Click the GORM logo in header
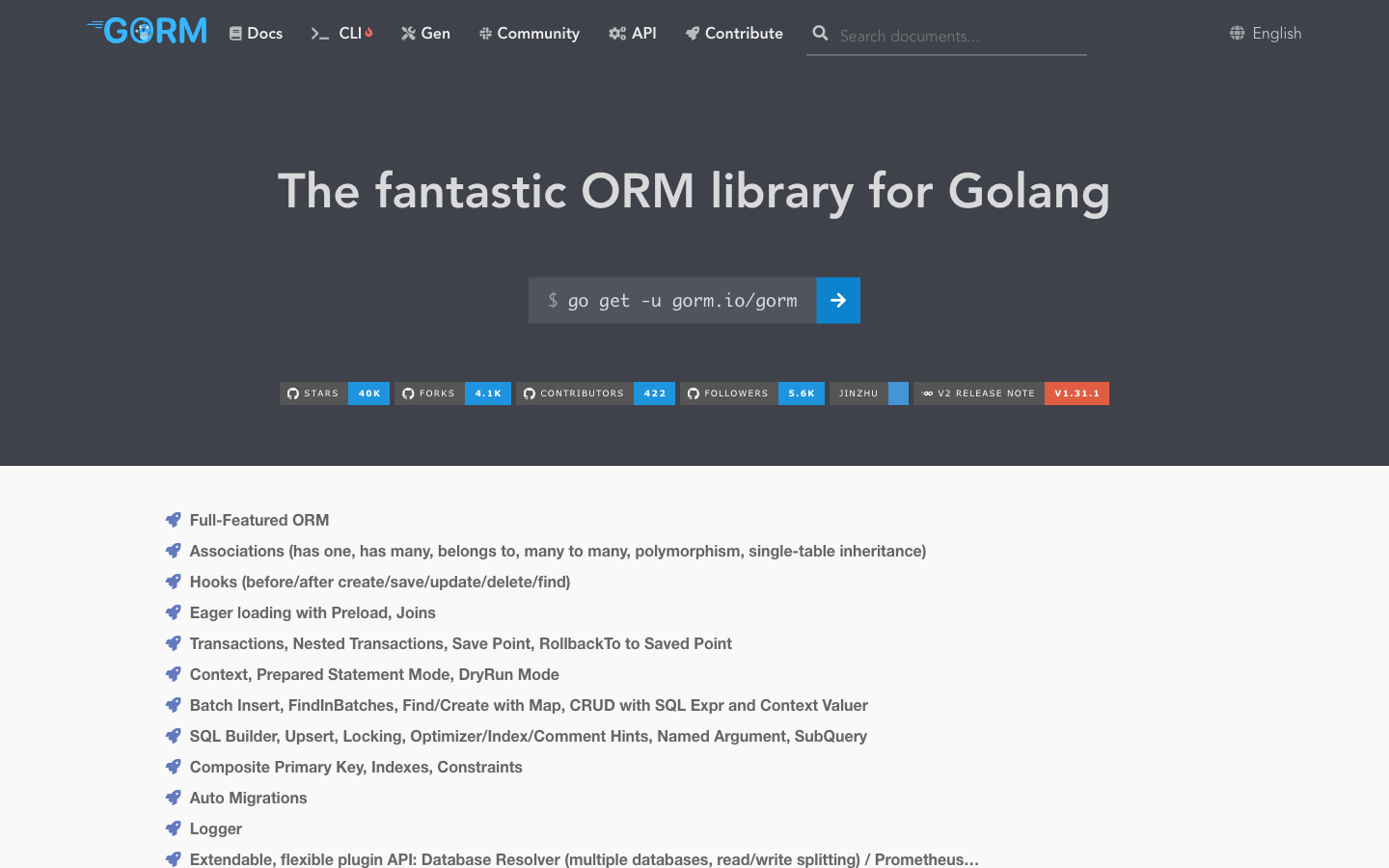Screen dimensions: 1389x868 point(148,31)
